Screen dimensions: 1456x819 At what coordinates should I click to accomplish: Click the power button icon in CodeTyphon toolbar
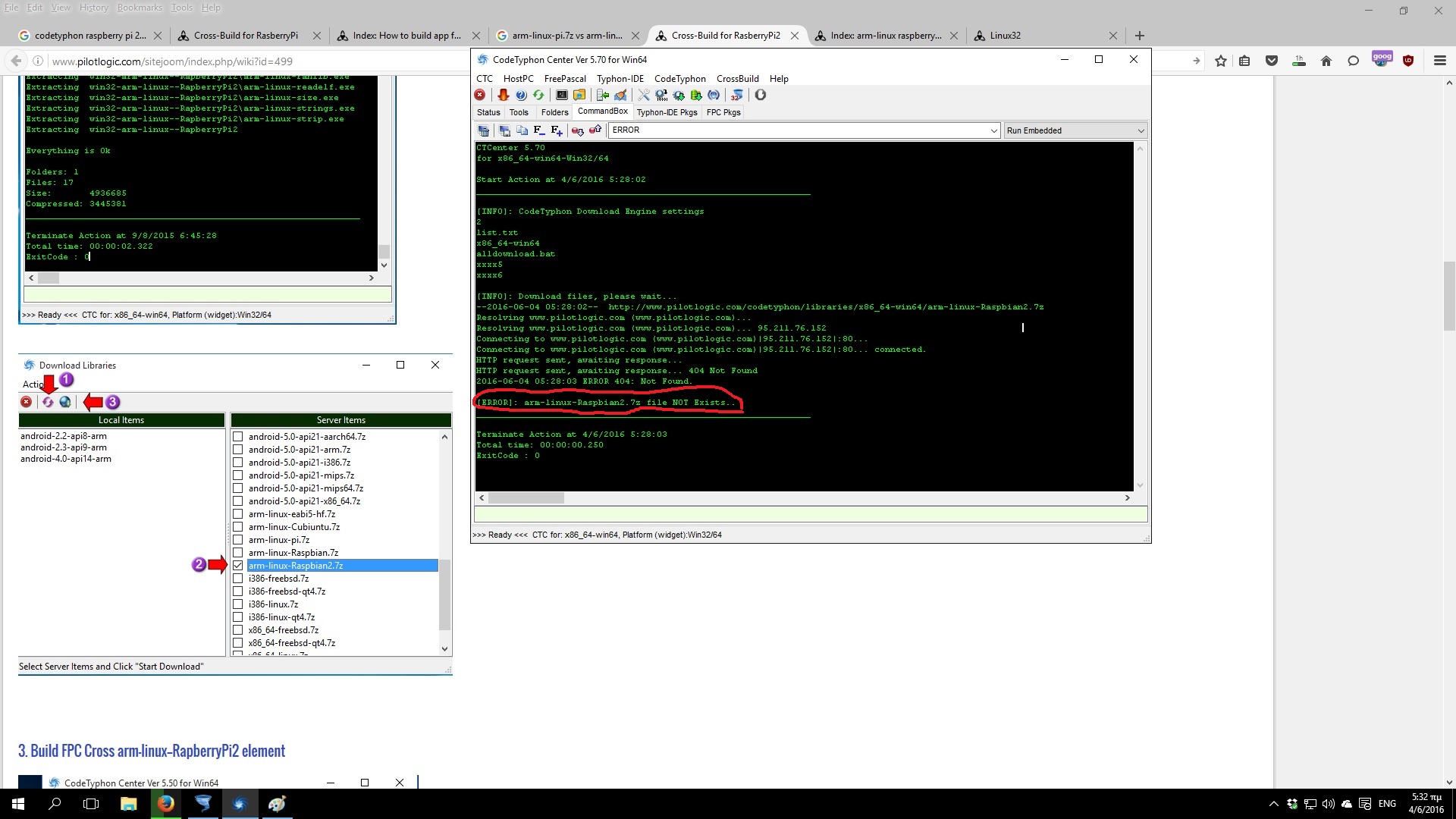point(761,95)
